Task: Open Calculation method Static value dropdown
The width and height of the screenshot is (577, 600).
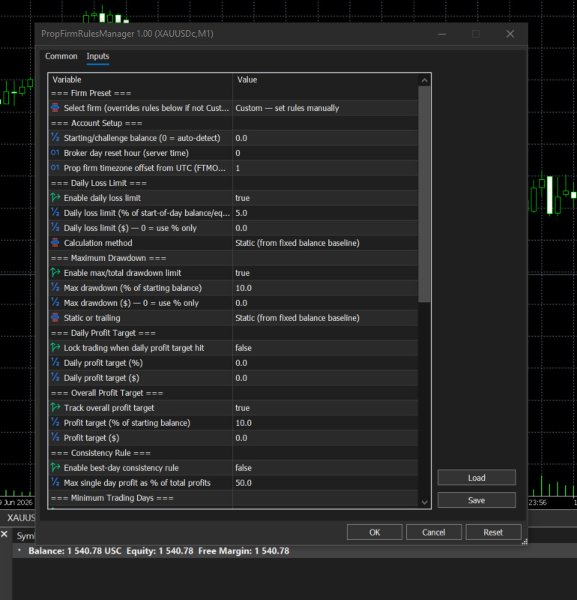Action: point(325,243)
